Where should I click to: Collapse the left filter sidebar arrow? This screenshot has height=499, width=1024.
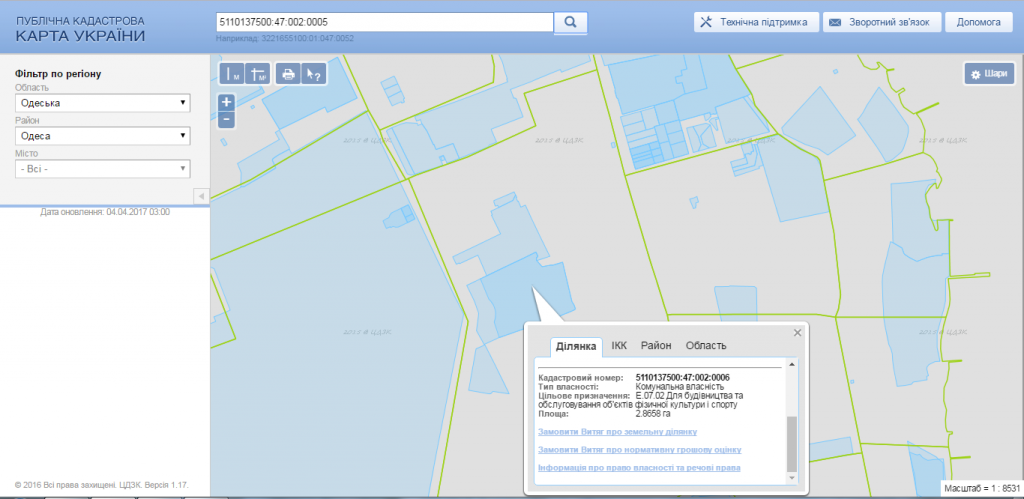[x=200, y=195]
